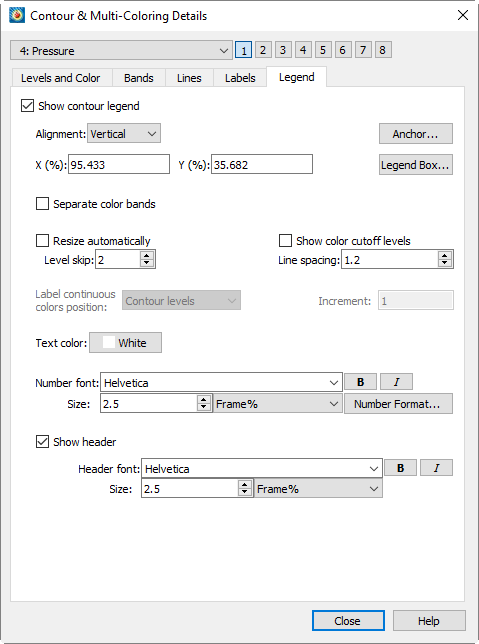Toggle italic for Header font

point(436,468)
